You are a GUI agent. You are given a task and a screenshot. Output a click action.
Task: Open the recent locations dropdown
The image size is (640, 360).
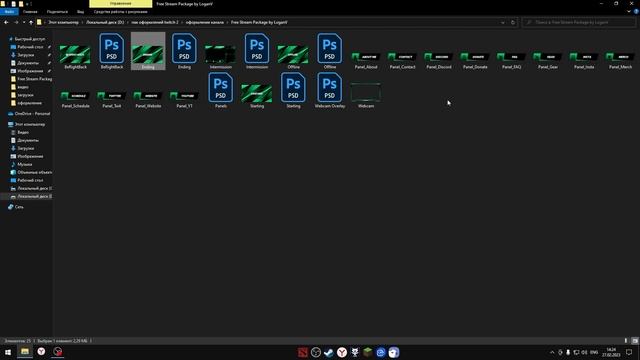(24, 22)
